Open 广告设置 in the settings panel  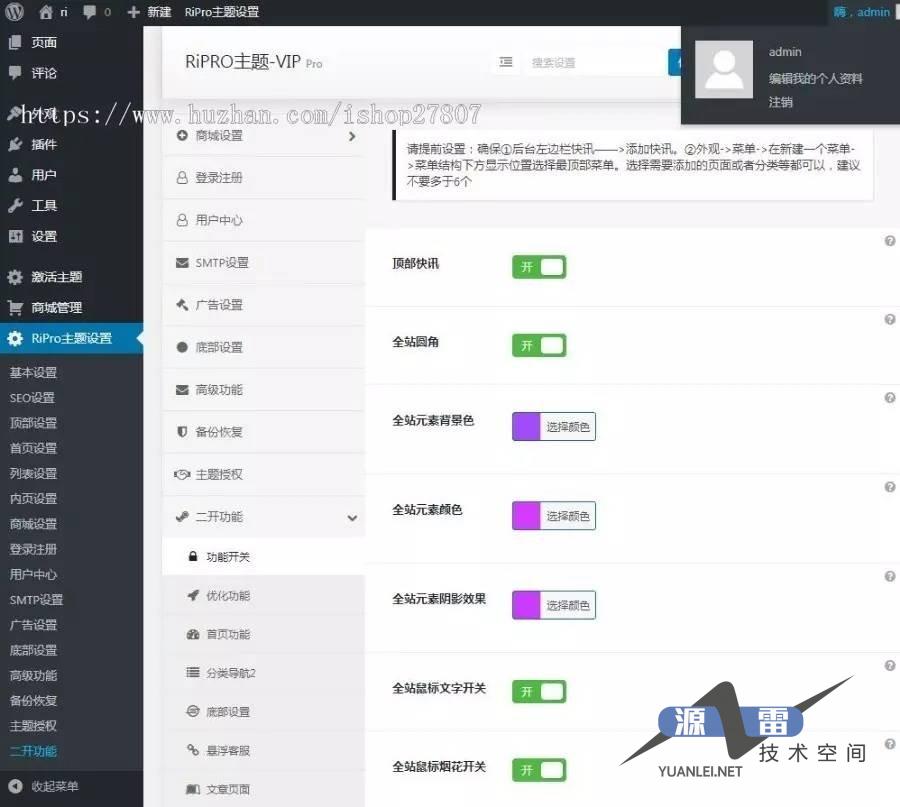(x=263, y=305)
